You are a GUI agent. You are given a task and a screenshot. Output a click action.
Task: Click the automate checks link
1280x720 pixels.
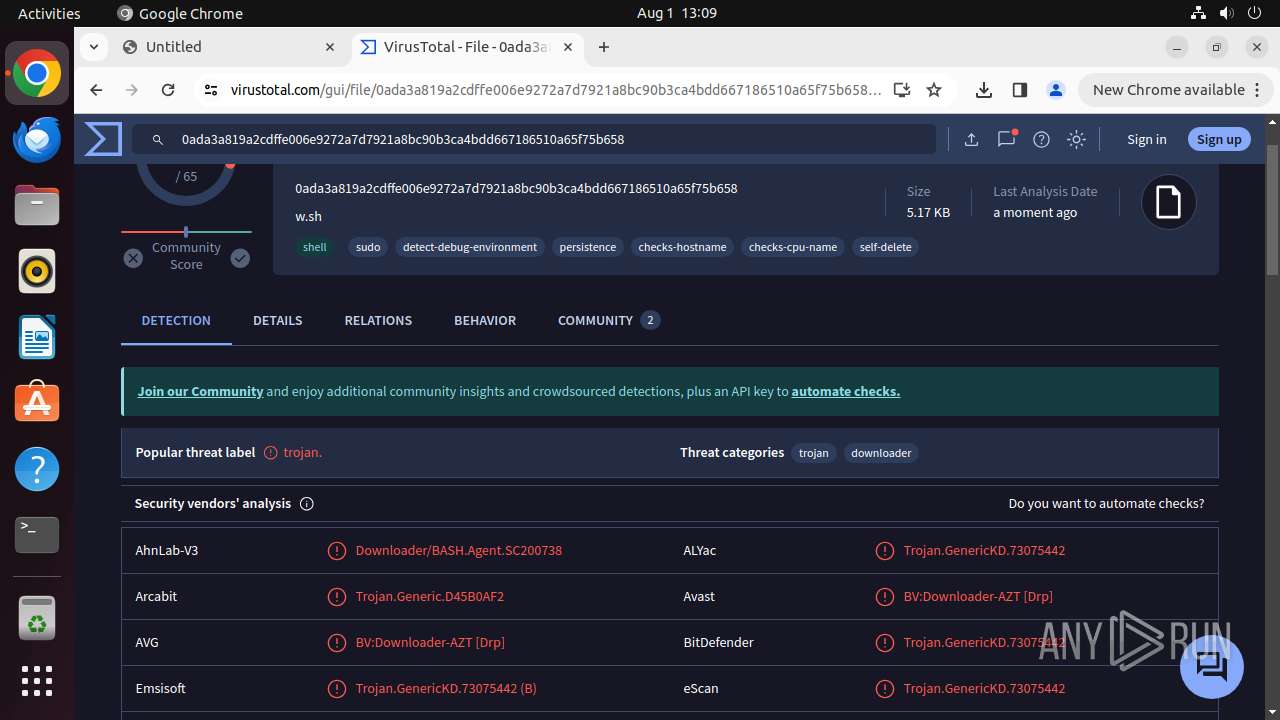[846, 392]
